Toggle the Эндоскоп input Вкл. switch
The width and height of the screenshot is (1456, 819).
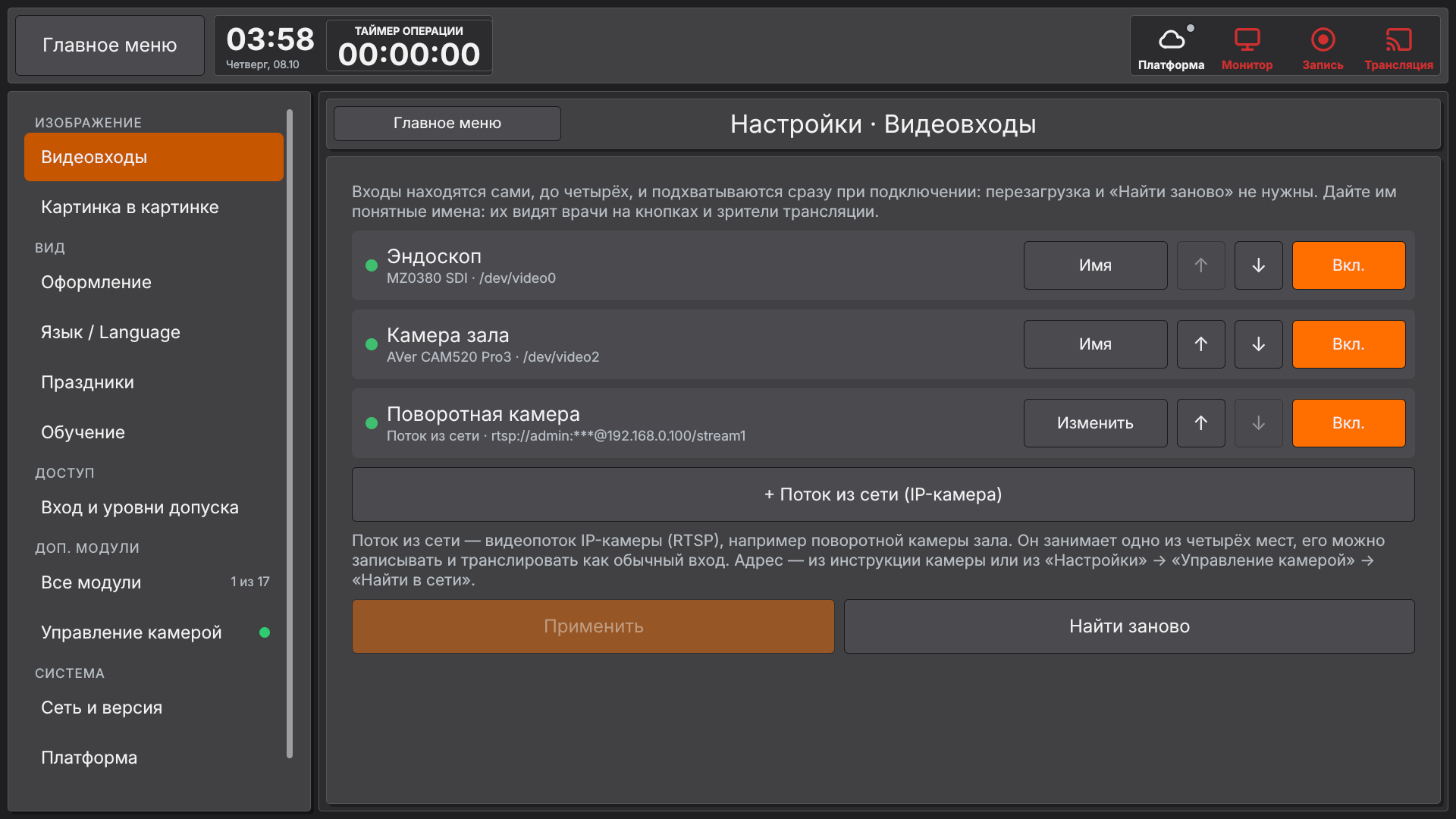point(1348,265)
